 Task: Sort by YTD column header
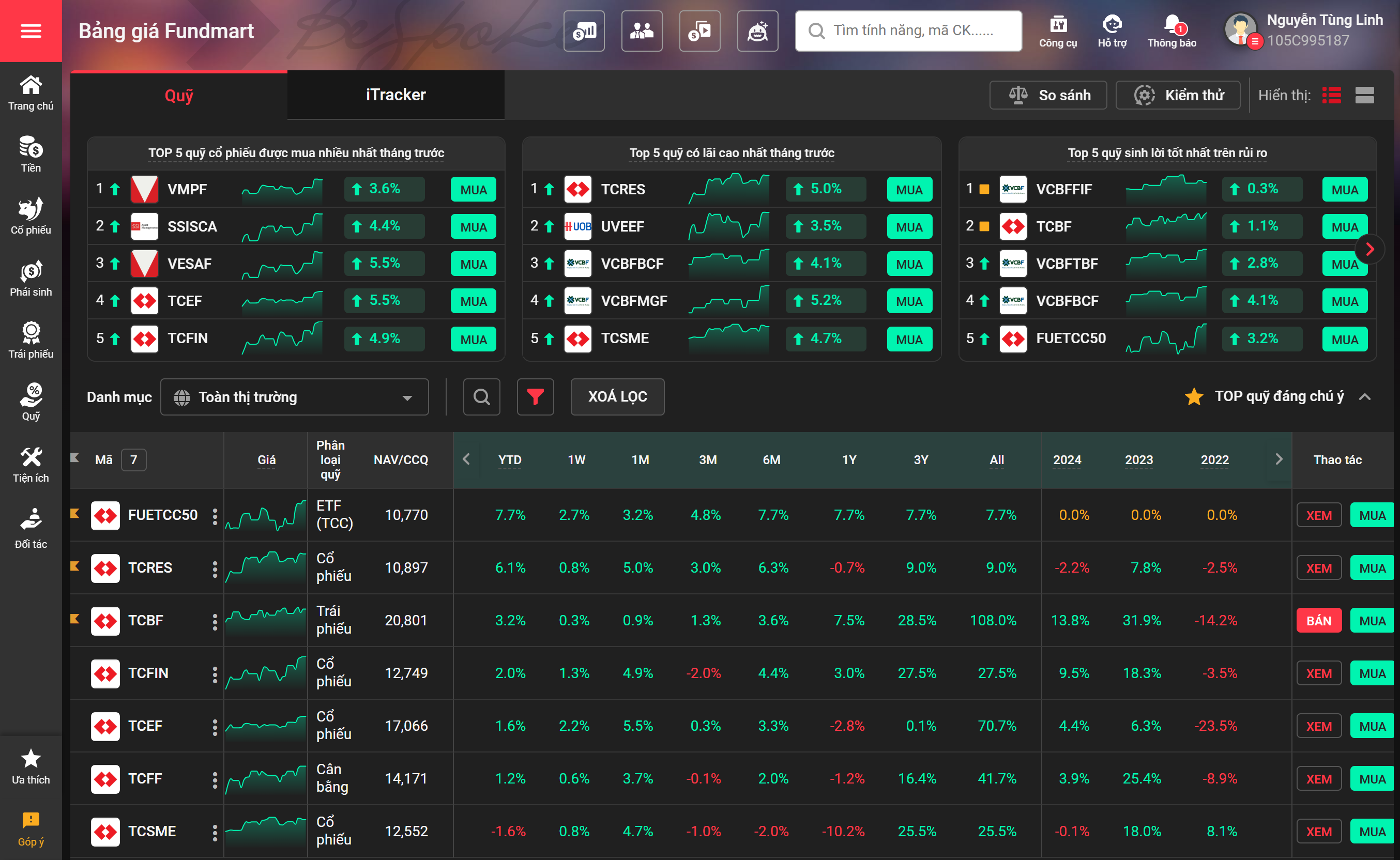[509, 459]
